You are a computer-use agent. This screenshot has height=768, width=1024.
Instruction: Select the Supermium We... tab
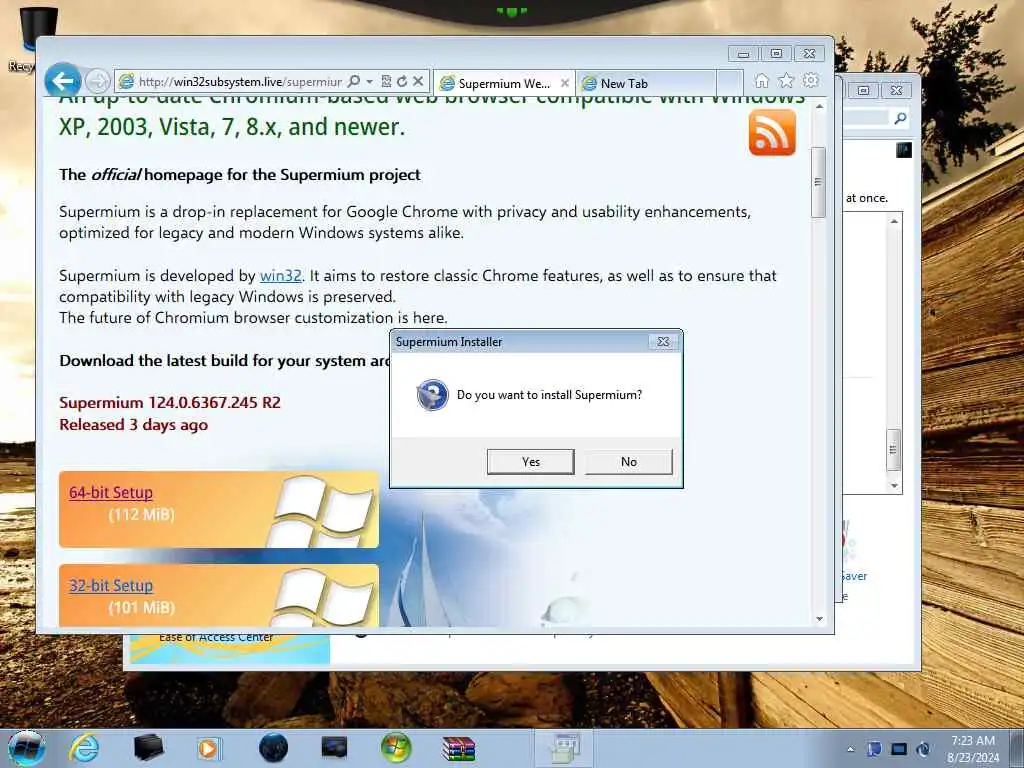504,83
